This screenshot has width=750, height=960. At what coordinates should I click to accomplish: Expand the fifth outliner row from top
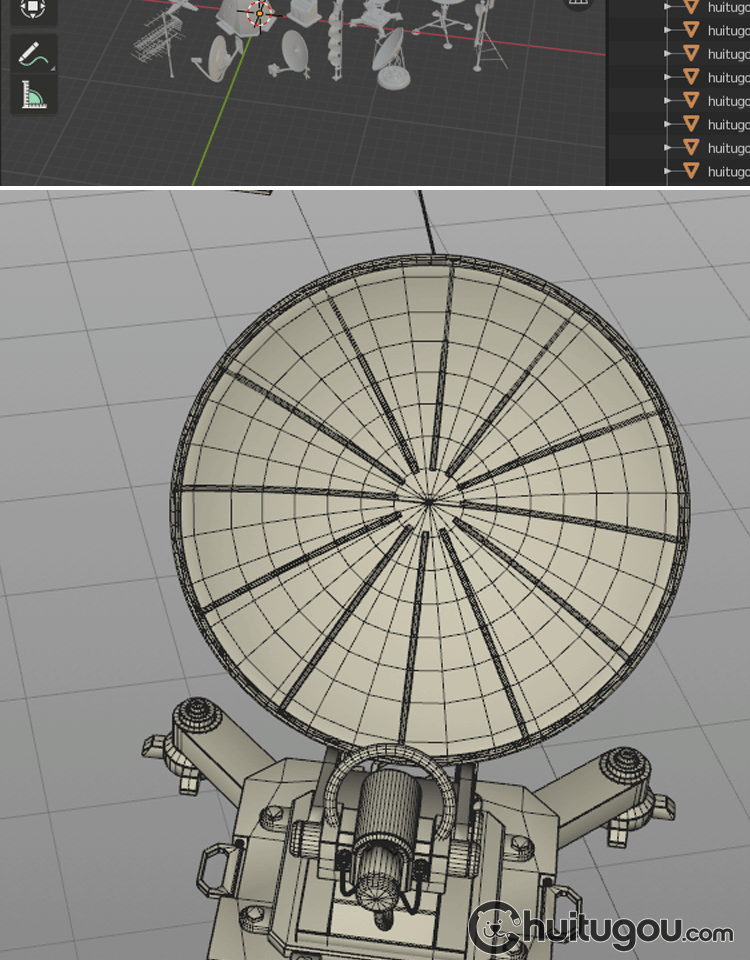pyautogui.click(x=668, y=101)
